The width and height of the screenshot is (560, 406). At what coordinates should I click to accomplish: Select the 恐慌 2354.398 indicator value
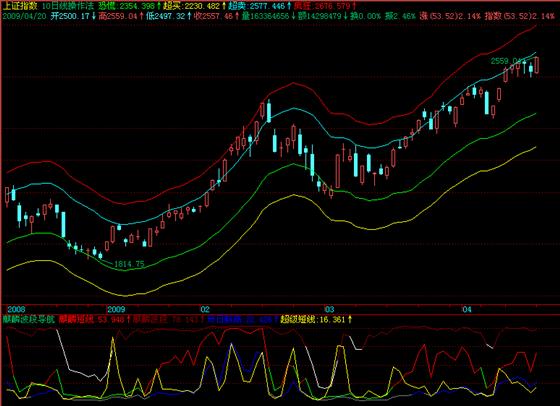tap(127, 6)
